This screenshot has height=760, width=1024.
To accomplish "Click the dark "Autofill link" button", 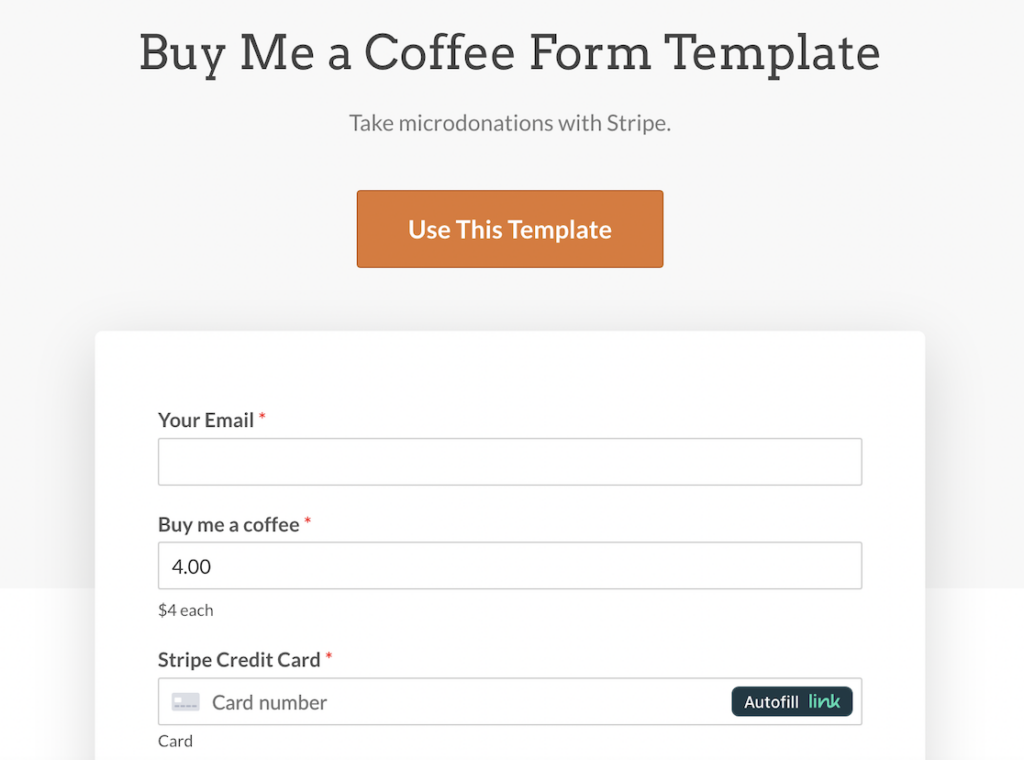I will (791, 701).
